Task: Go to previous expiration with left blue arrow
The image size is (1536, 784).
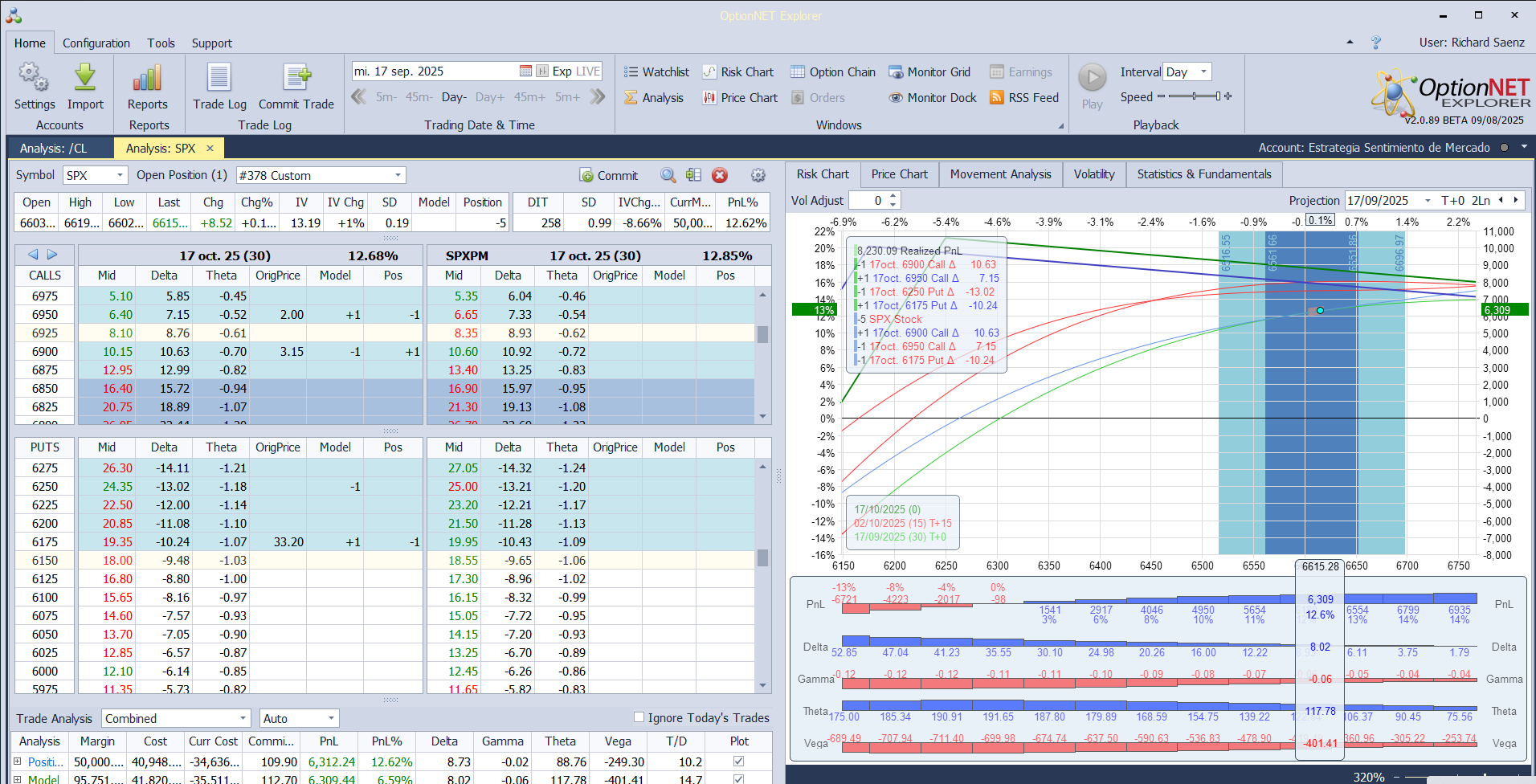Action: coord(33,255)
